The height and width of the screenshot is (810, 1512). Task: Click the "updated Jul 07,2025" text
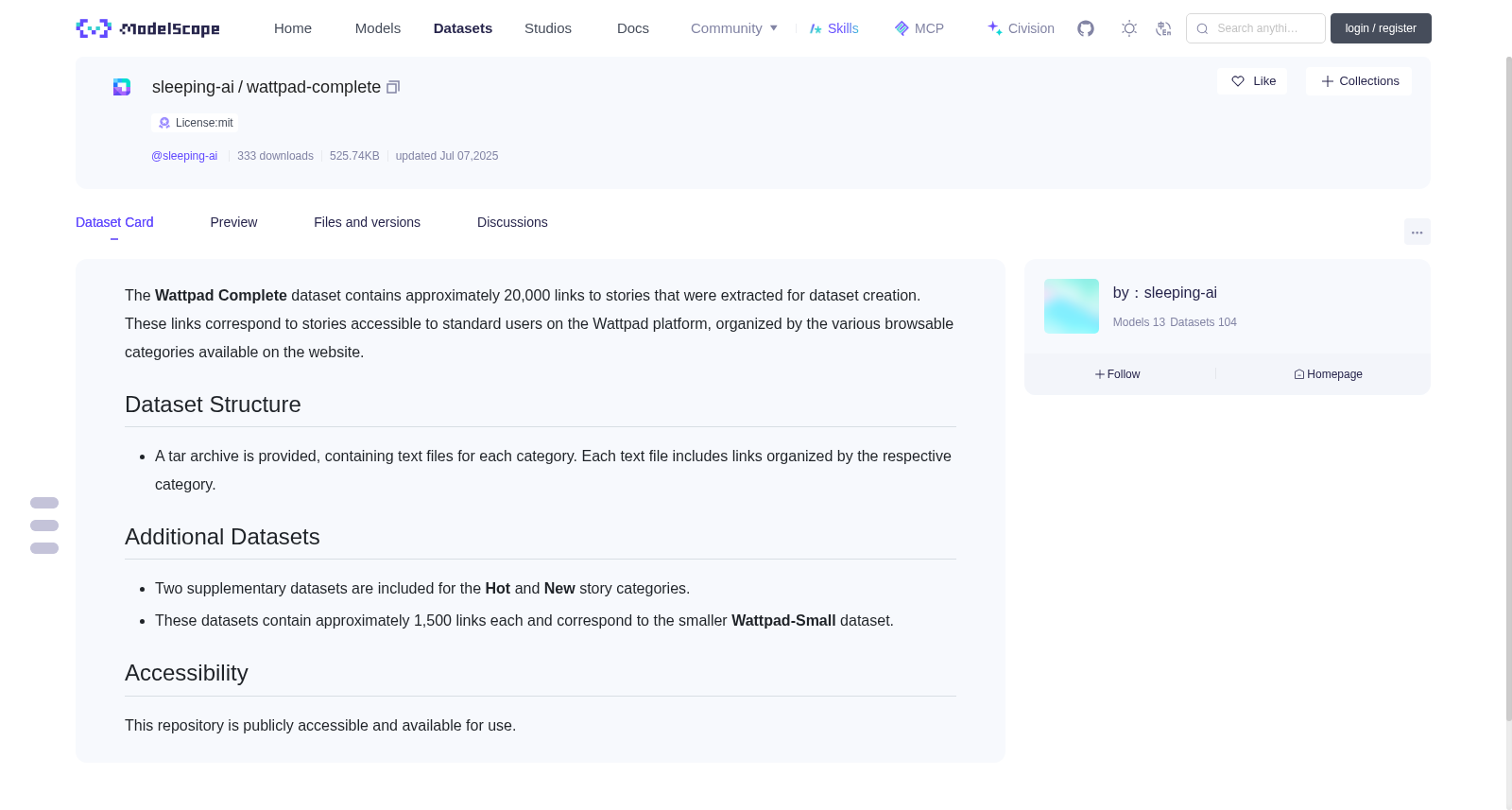click(x=447, y=156)
